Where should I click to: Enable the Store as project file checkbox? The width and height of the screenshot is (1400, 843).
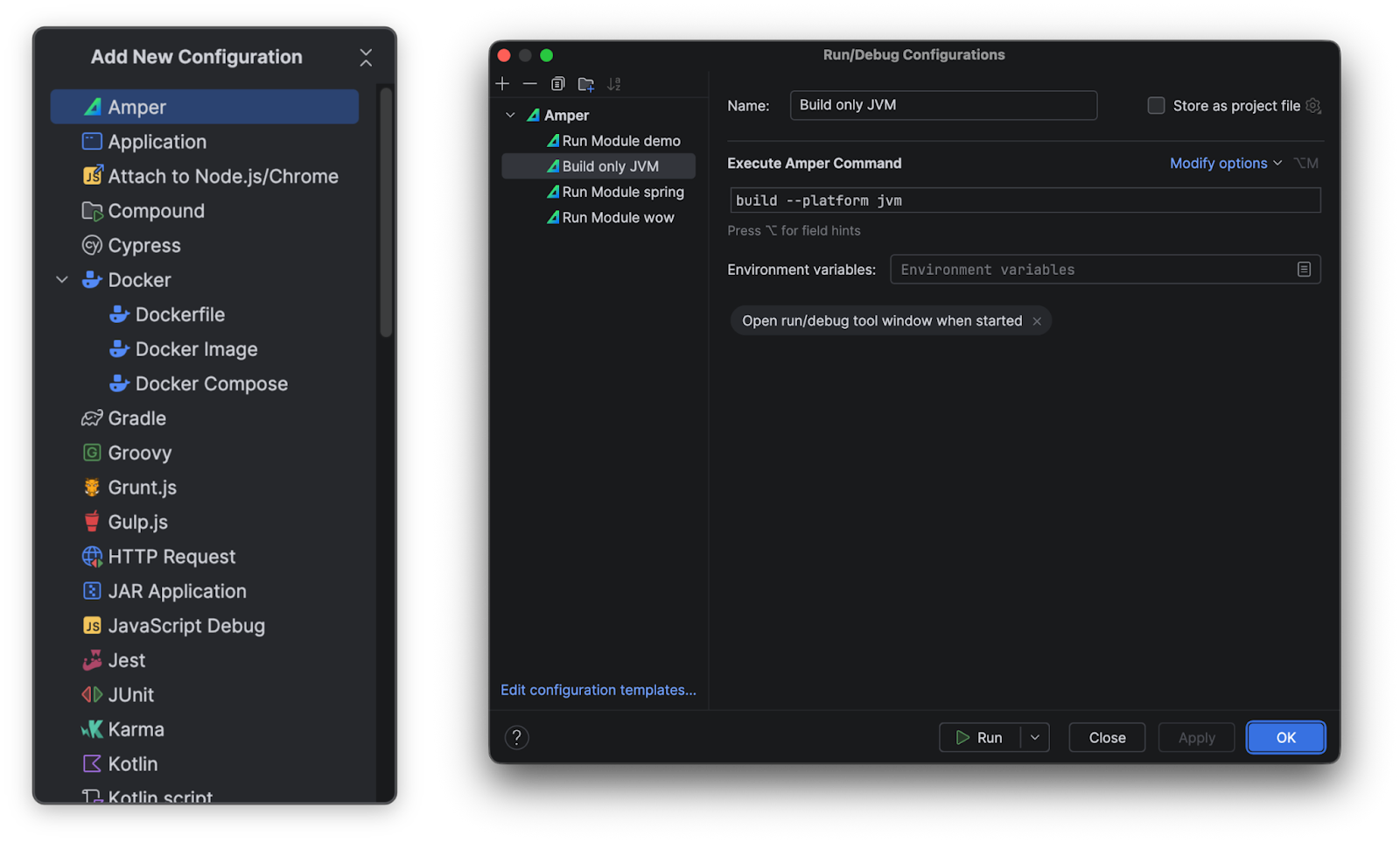1156,106
